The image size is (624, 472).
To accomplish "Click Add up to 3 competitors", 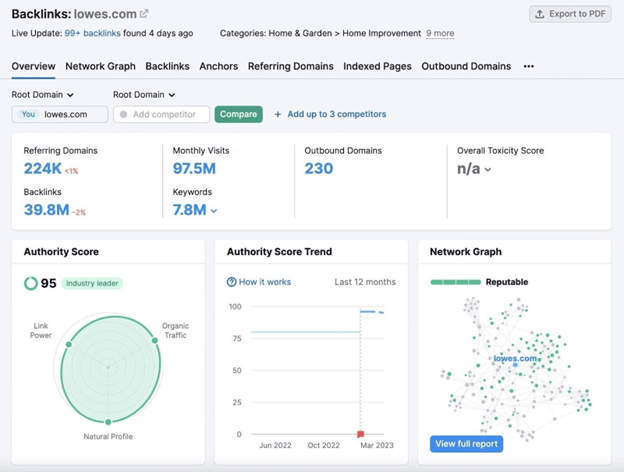I will click(x=337, y=114).
